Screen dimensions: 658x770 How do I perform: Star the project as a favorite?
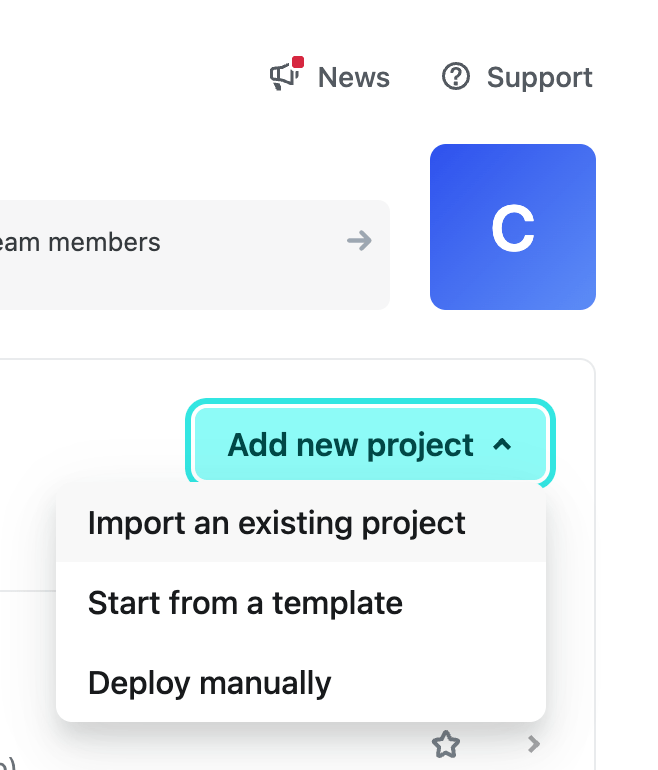click(445, 744)
